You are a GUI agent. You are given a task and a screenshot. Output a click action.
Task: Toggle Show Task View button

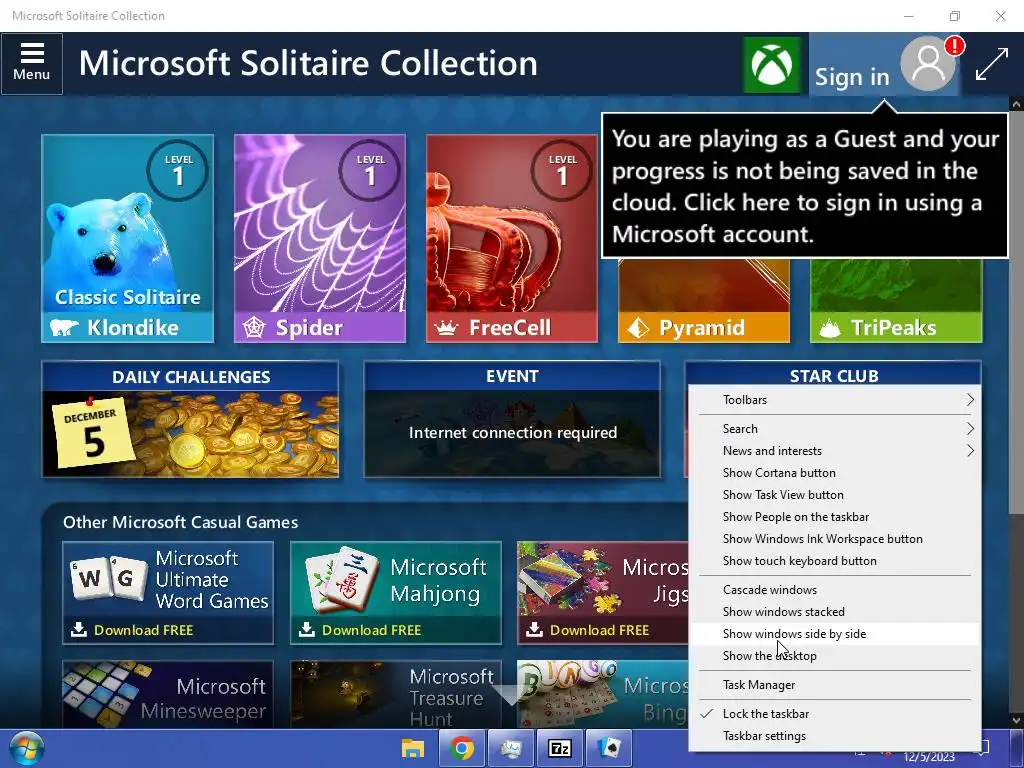point(835,495)
